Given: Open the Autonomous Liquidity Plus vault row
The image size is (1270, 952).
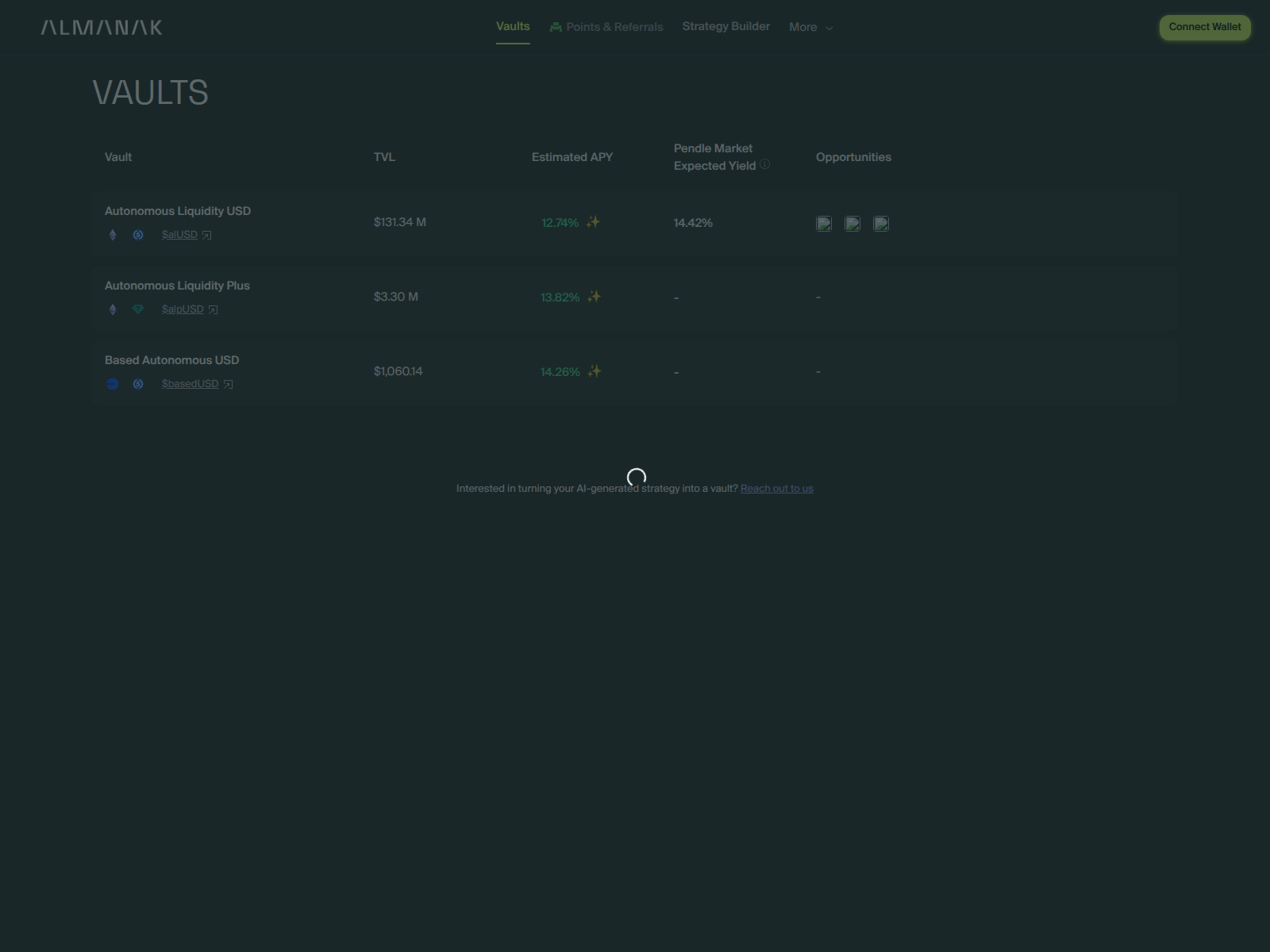Looking at the screenshot, I should 635,297.
